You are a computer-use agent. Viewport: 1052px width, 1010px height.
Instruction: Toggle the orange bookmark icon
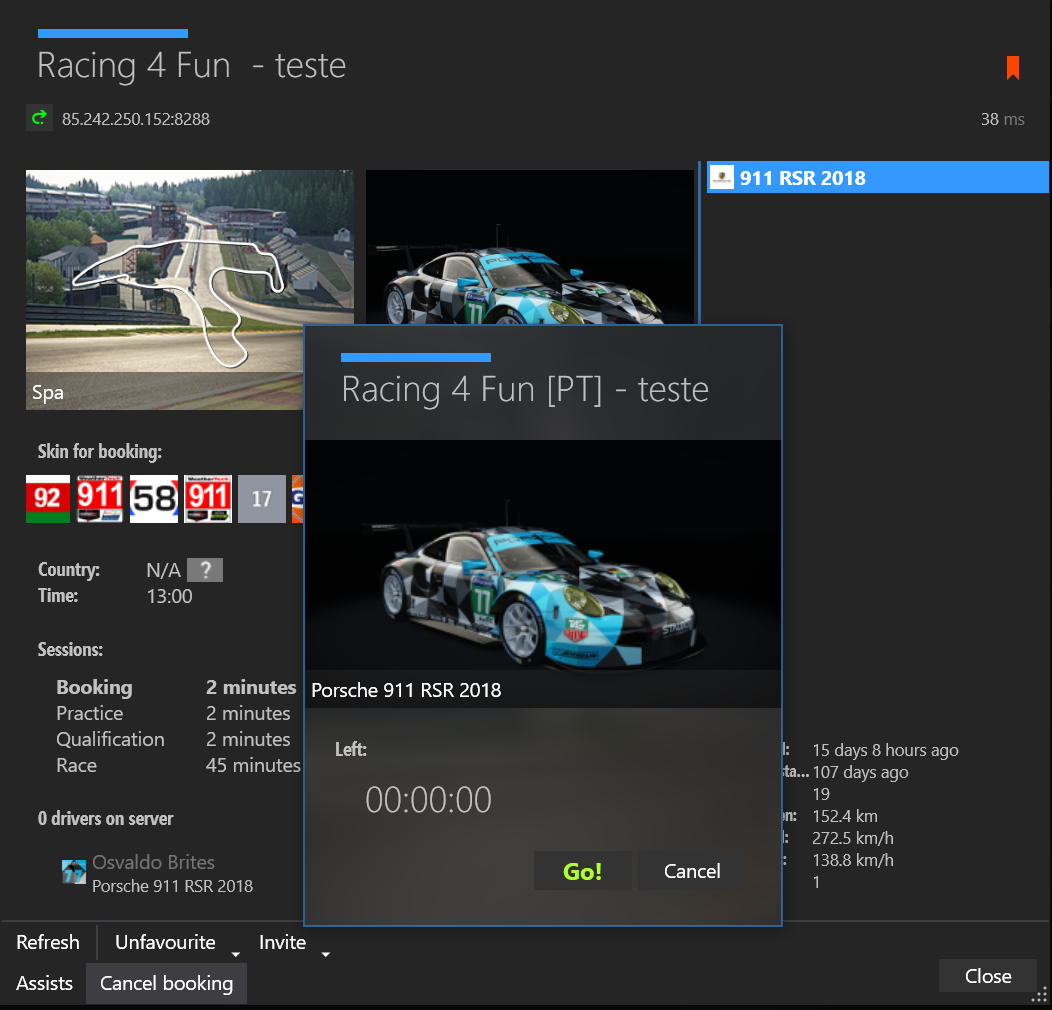1012,68
